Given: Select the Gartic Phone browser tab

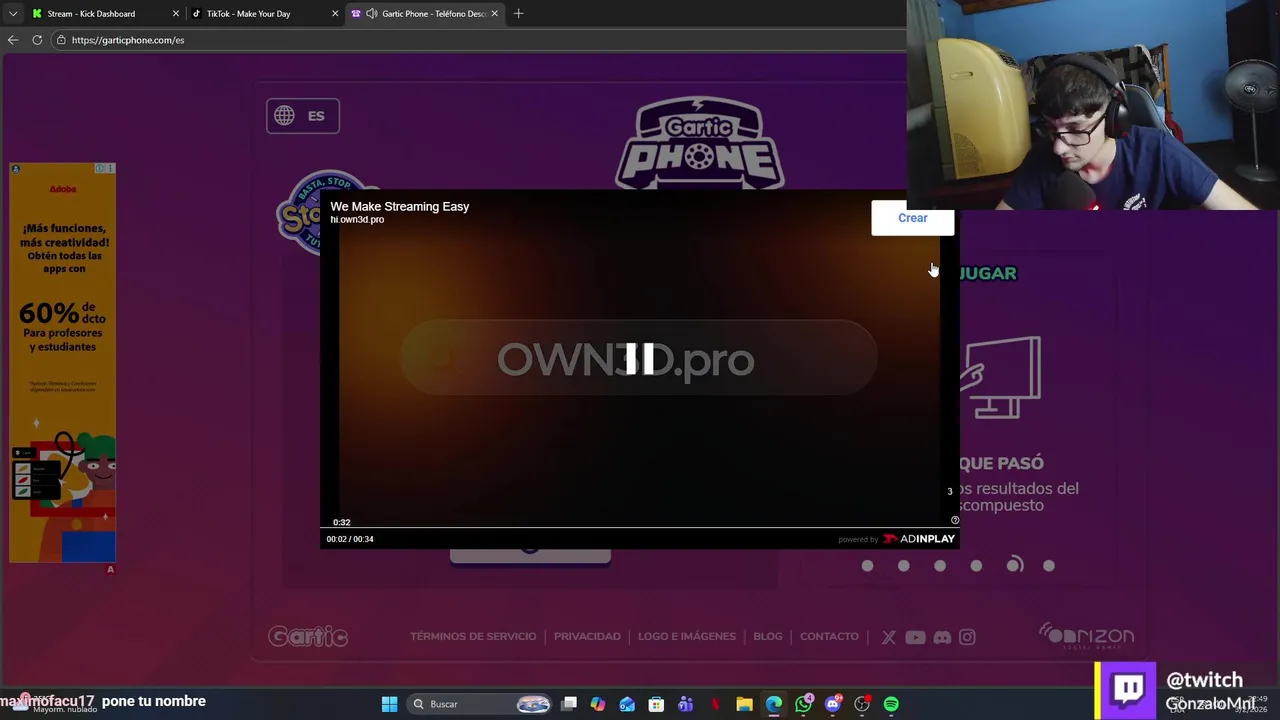Looking at the screenshot, I should click(x=424, y=14).
